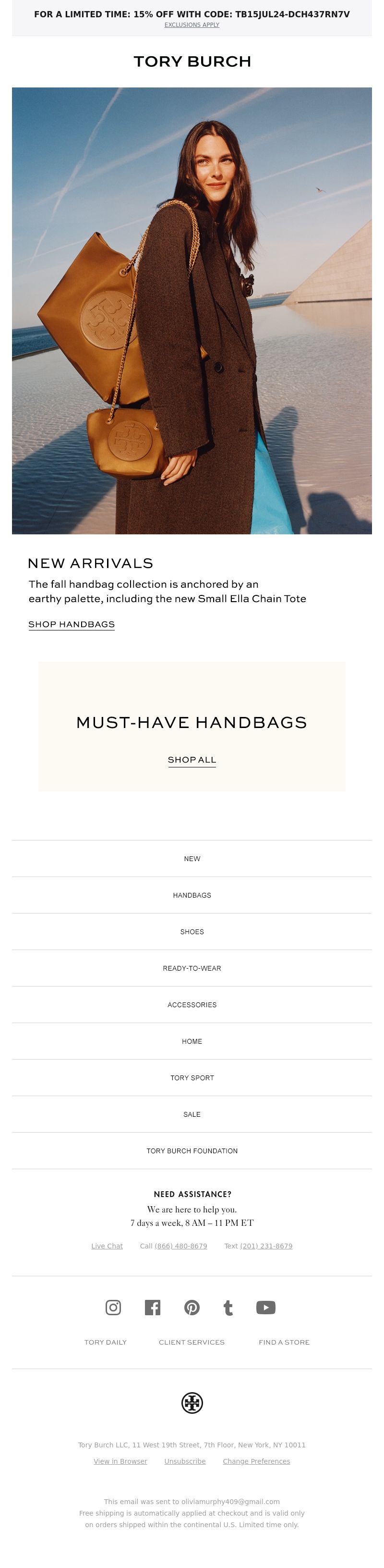Viewport: 384px width, 1568px height.
Task: Select READY-TO-WEAR in the navigation list
Action: click(192, 968)
